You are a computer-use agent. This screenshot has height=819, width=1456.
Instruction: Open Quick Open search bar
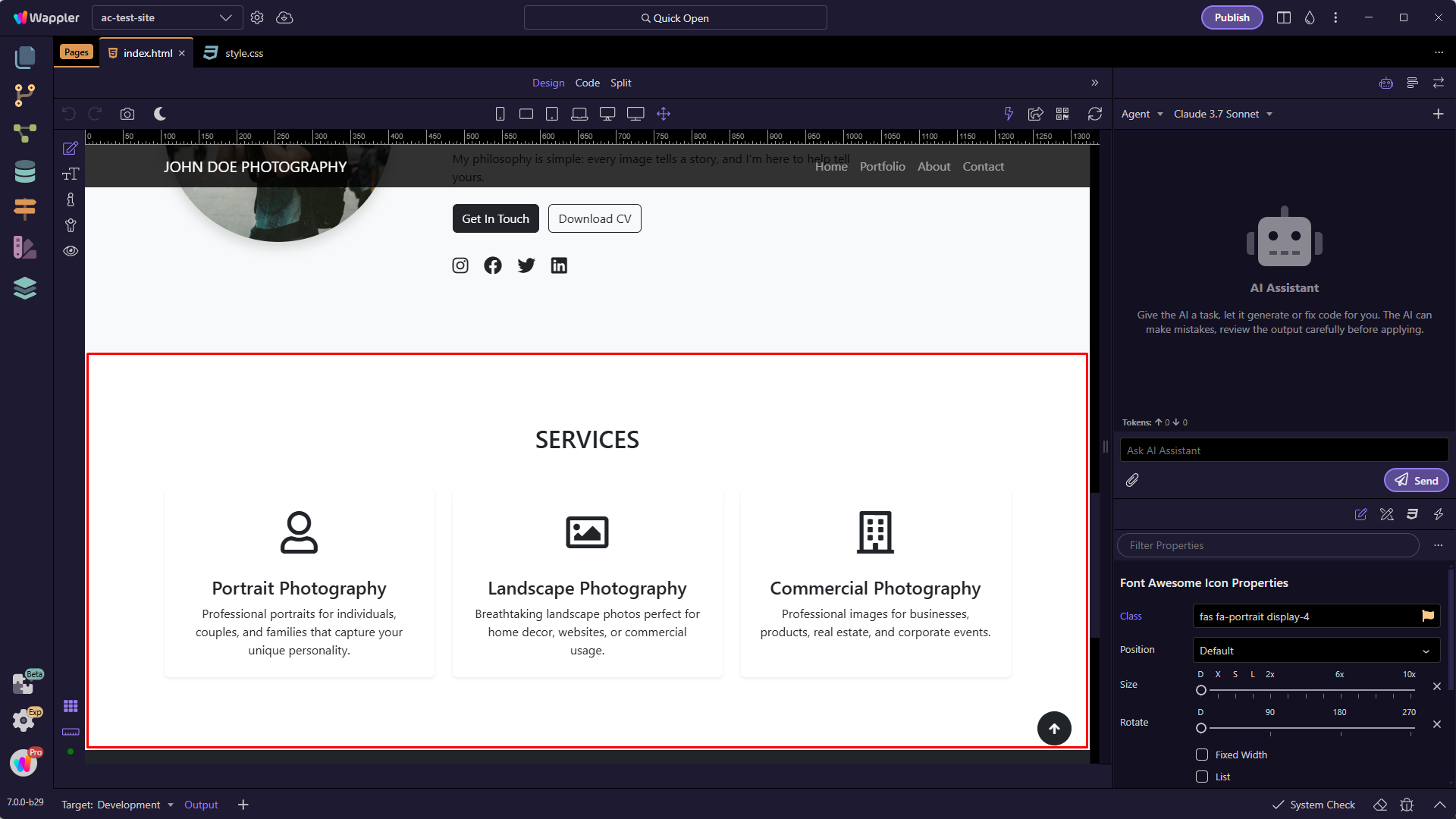(675, 17)
